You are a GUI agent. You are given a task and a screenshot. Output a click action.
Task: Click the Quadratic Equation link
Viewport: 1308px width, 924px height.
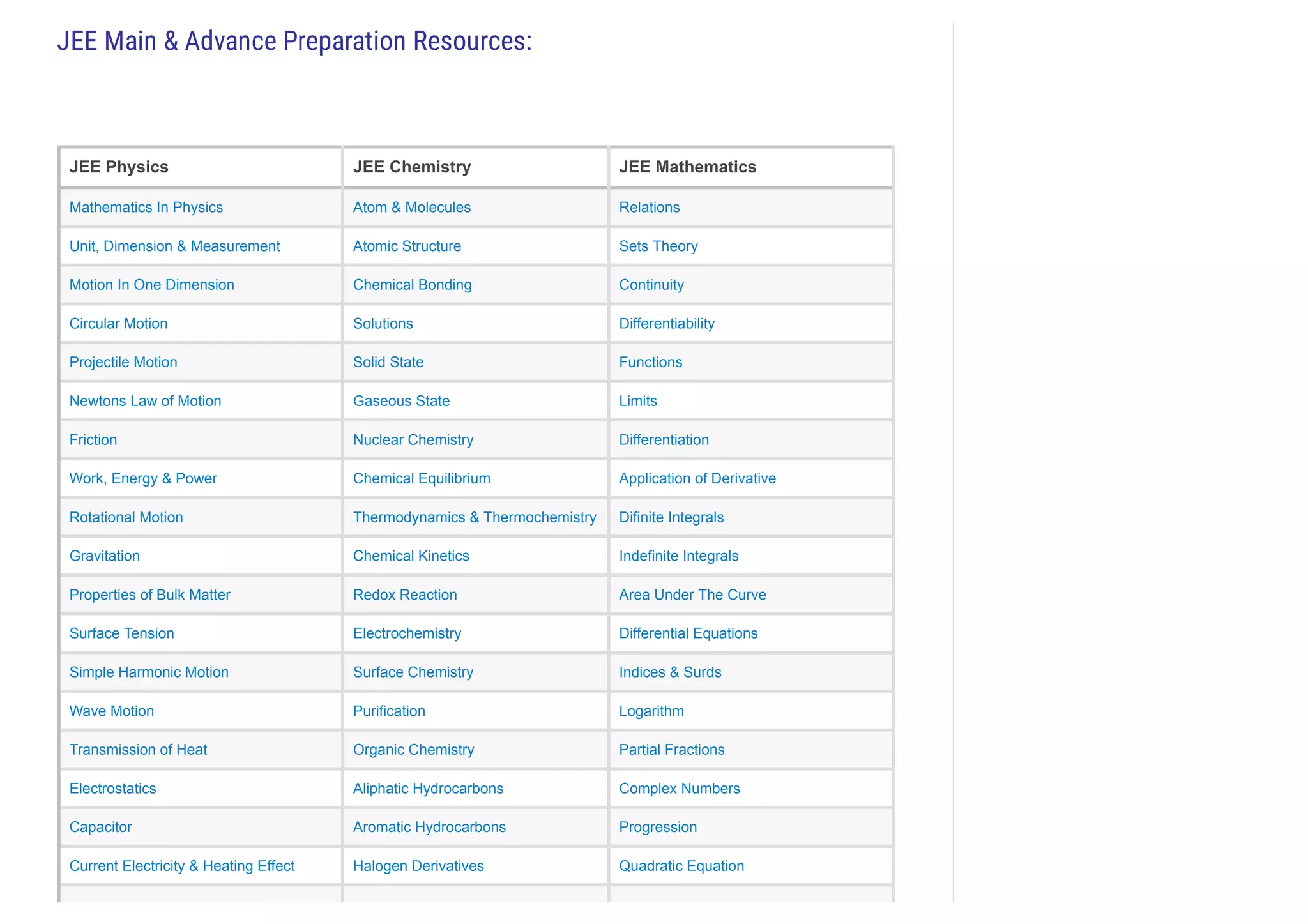(681, 867)
